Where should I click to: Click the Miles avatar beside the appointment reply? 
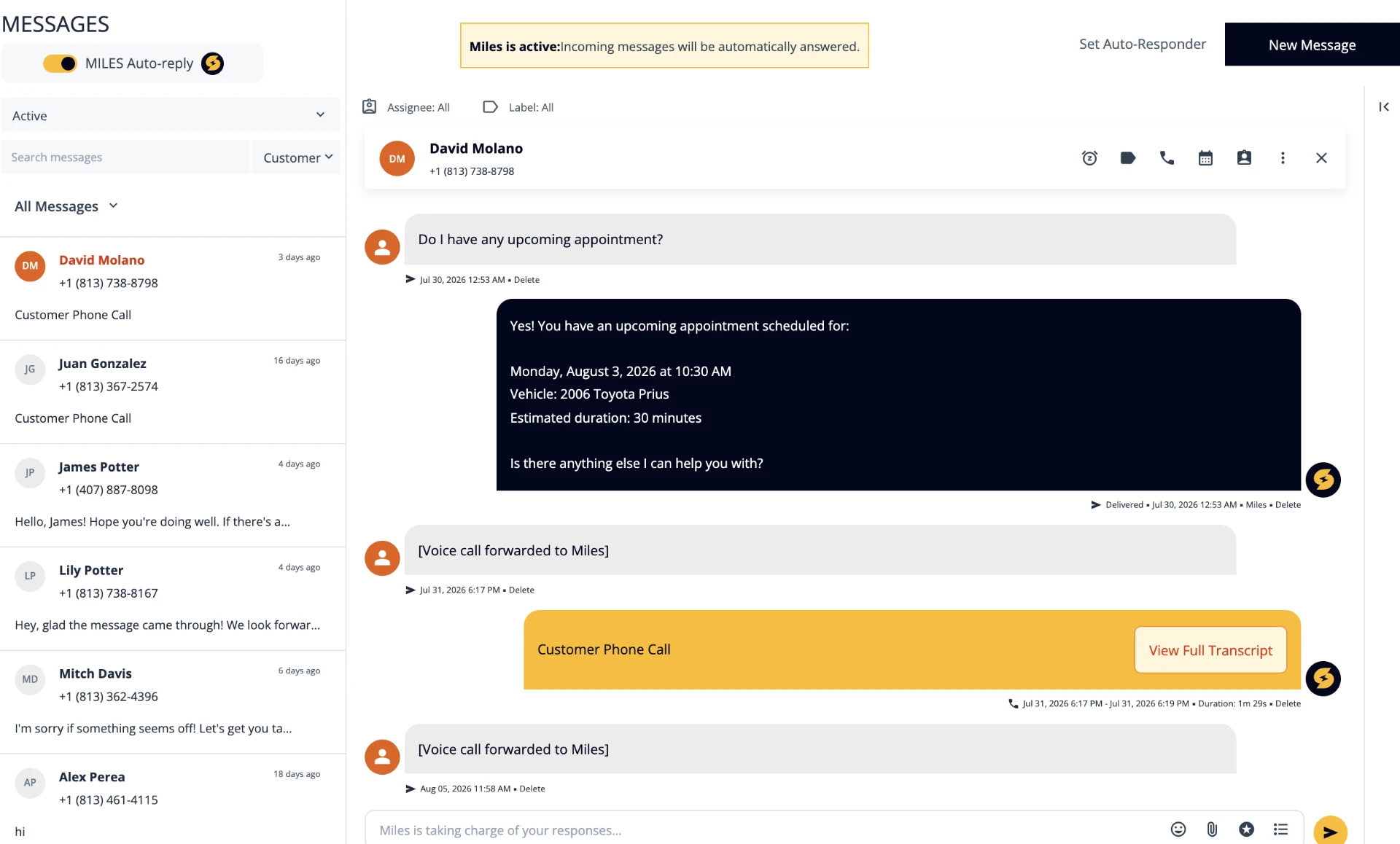click(x=1323, y=480)
